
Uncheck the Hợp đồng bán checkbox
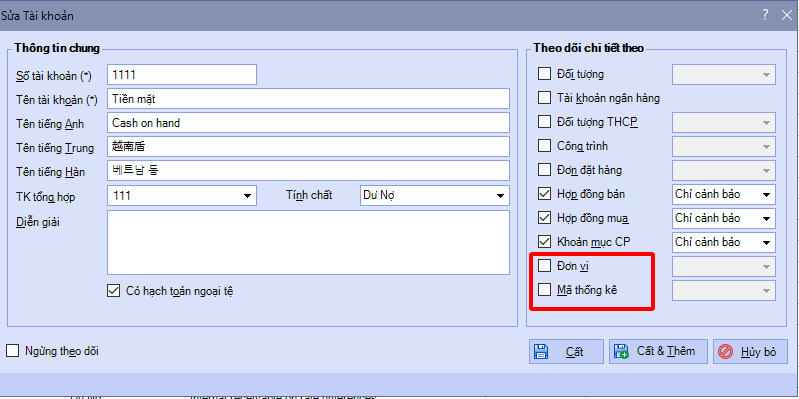click(545, 194)
